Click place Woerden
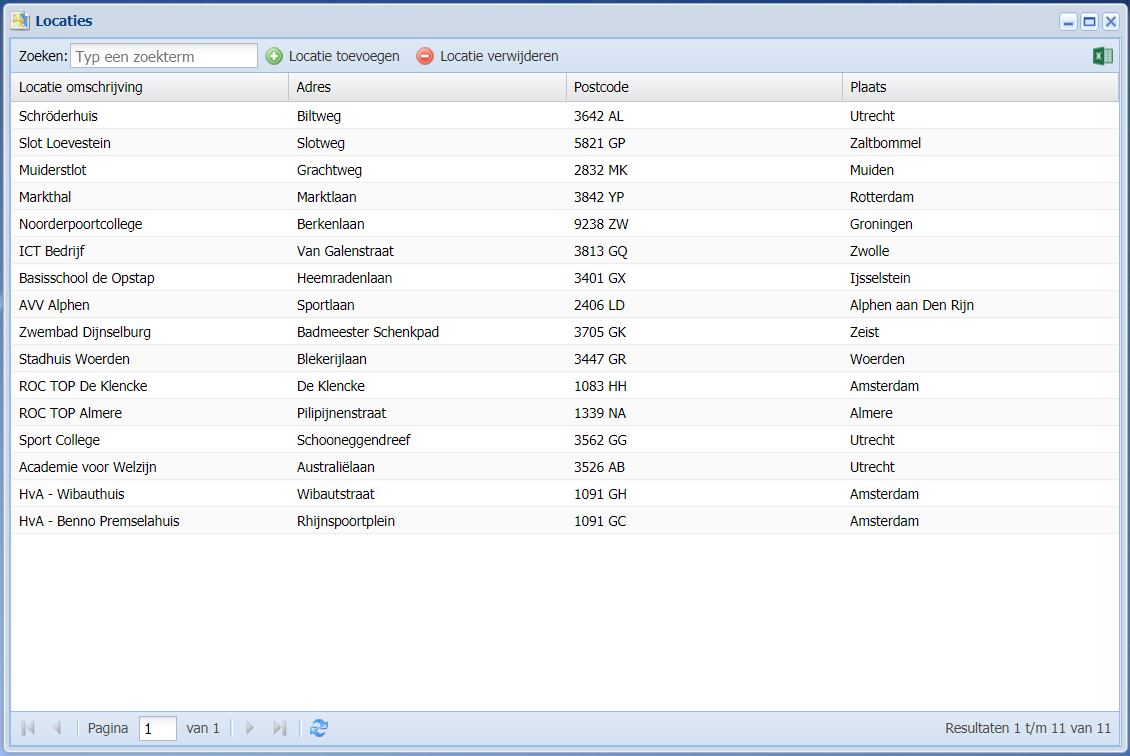The image size is (1130, 756). click(877, 359)
